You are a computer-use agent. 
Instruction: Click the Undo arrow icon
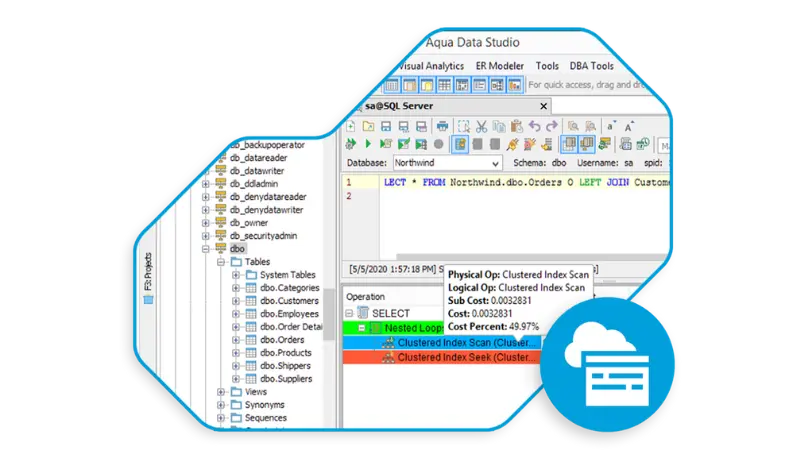pos(534,126)
